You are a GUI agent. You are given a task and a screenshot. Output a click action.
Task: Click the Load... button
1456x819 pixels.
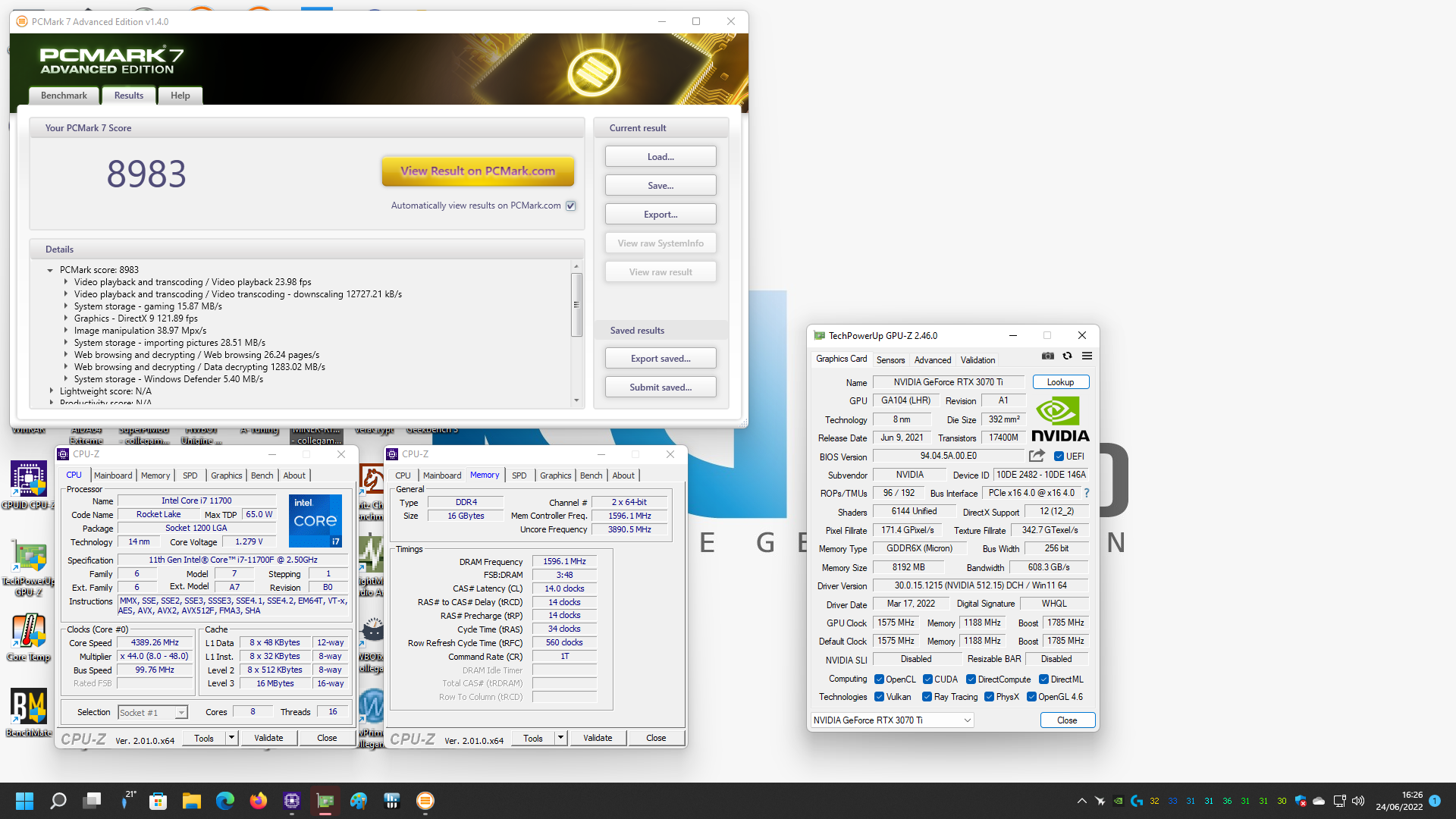click(x=661, y=157)
